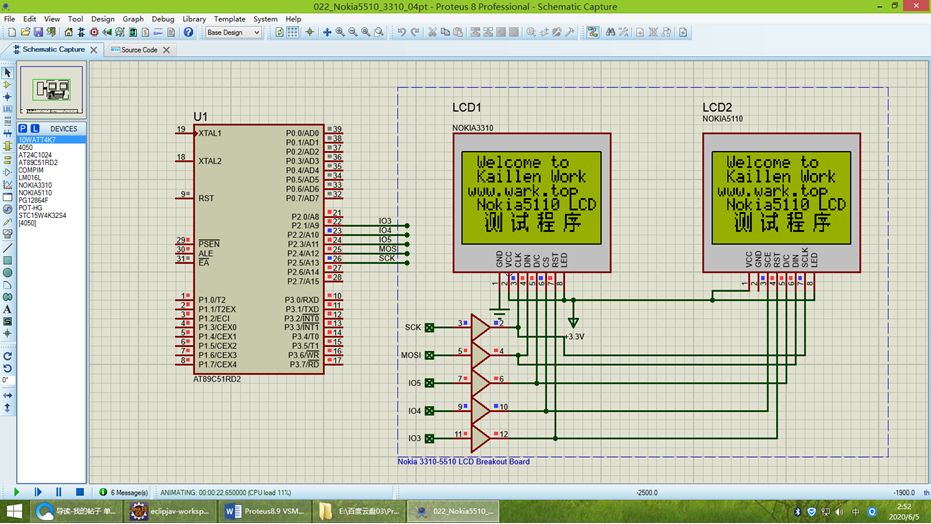
Task: Open Proteus8.9 VSM Word document in taskbar
Action: [x=265, y=511]
